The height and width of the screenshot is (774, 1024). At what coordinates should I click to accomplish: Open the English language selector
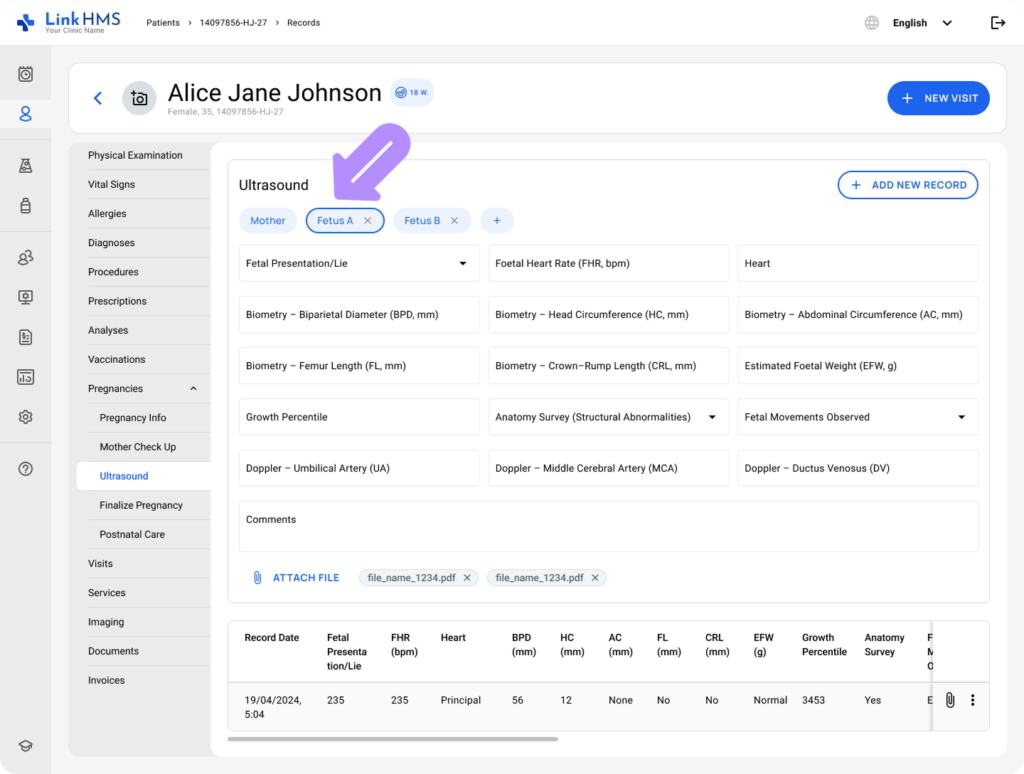(921, 23)
